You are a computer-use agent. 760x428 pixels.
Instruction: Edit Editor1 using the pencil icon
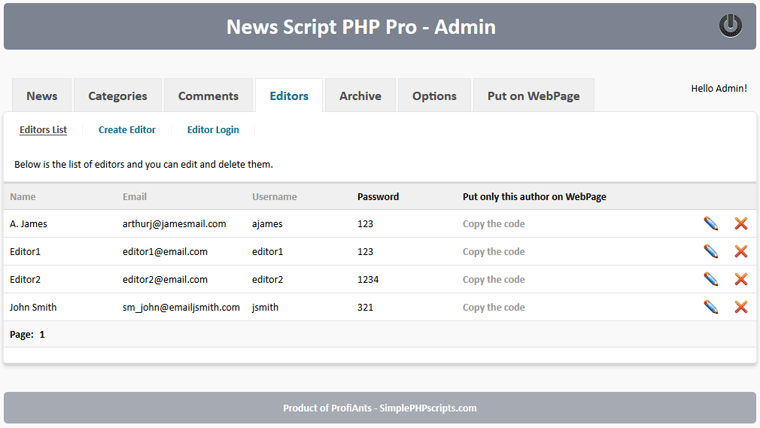(711, 251)
